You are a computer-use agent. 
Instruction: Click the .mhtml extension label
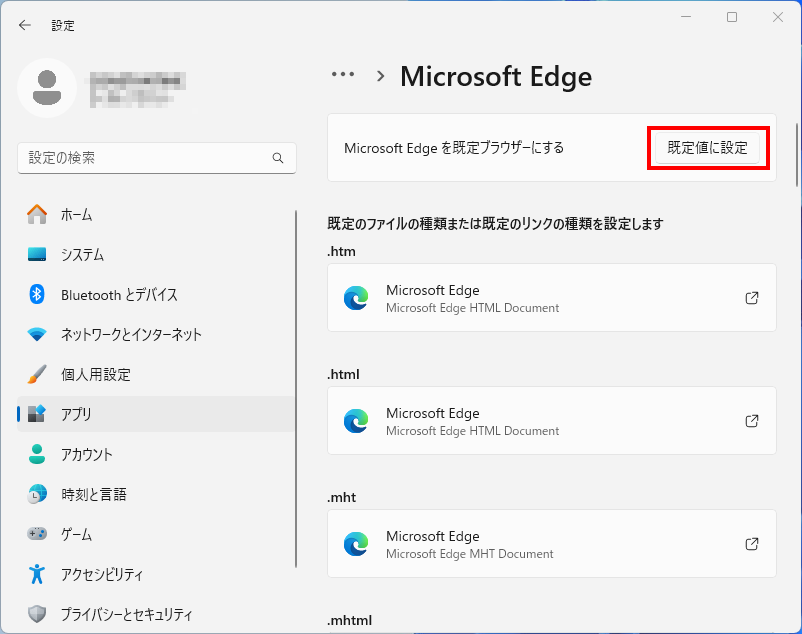[x=349, y=620]
